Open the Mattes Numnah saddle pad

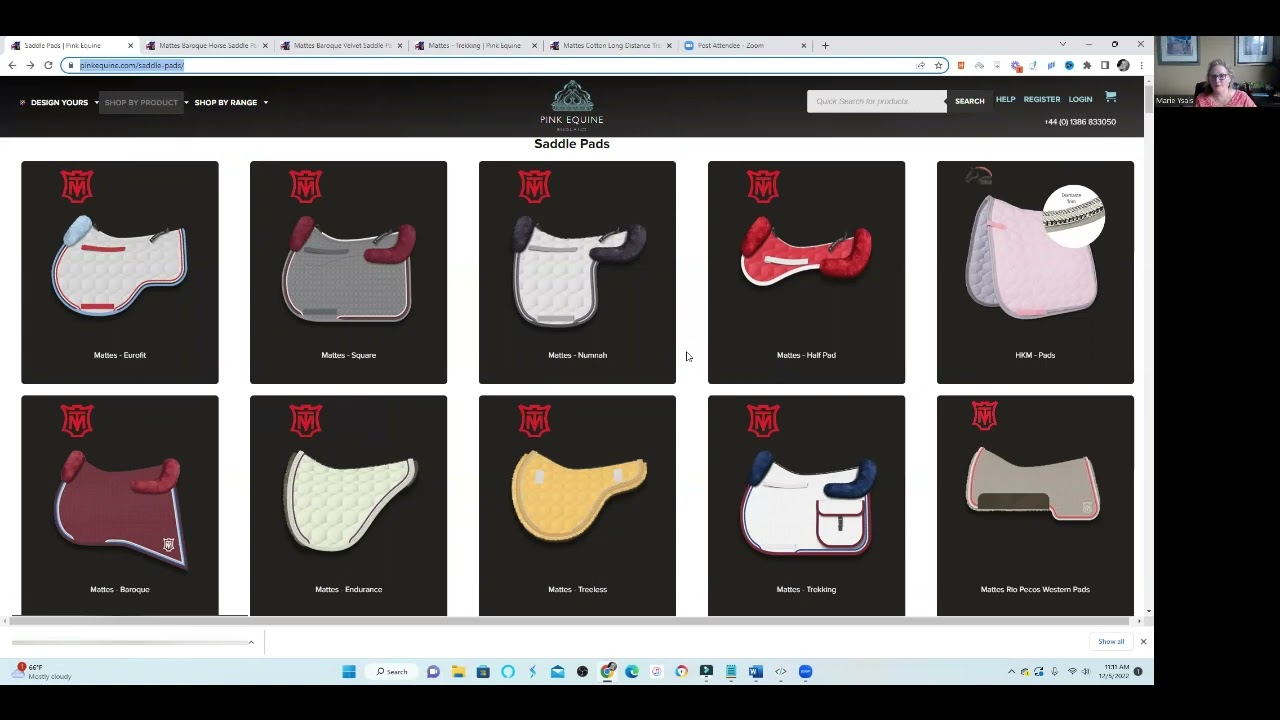pyautogui.click(x=577, y=272)
